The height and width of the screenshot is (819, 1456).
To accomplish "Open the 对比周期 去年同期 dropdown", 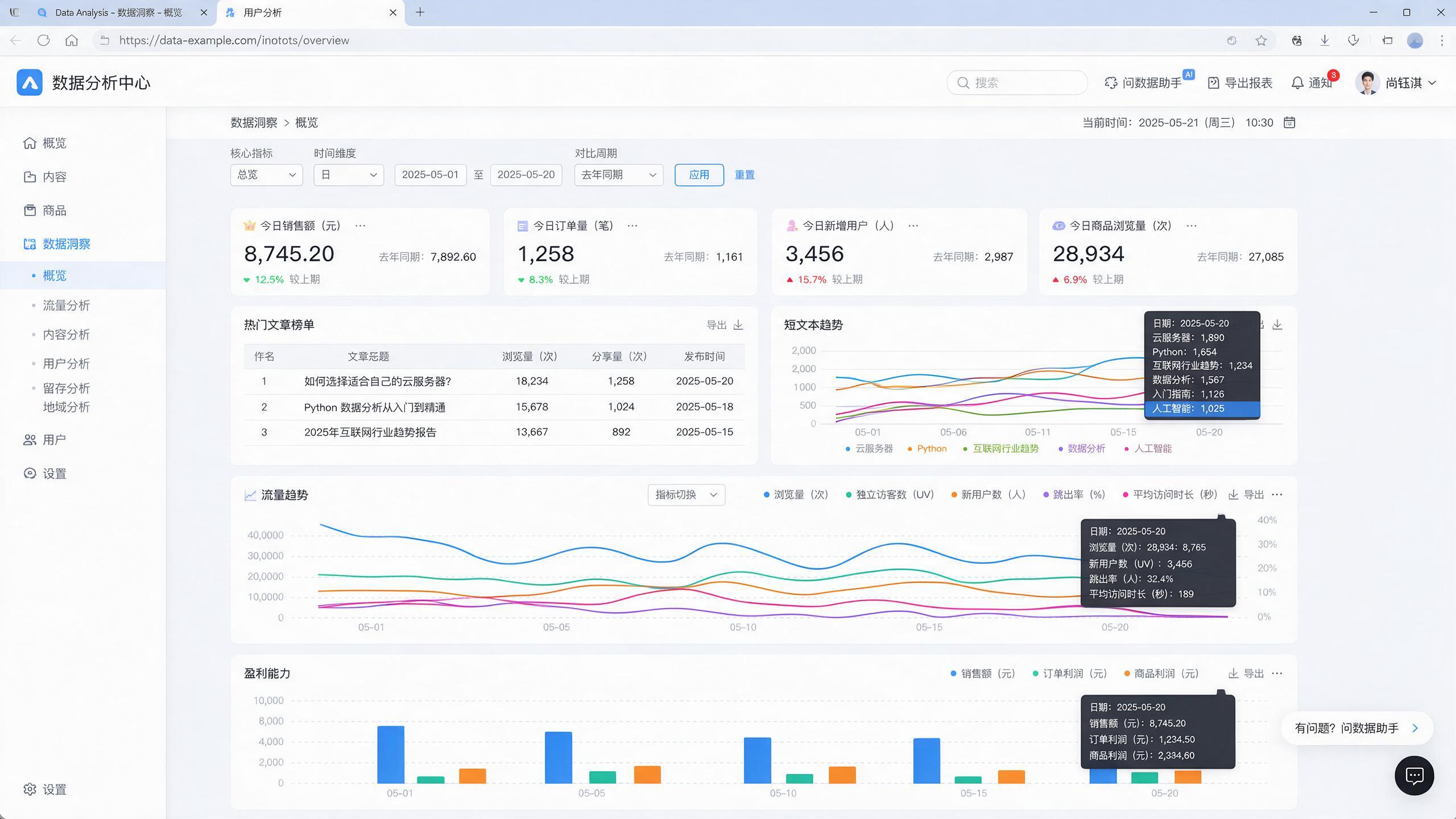I will [x=619, y=175].
